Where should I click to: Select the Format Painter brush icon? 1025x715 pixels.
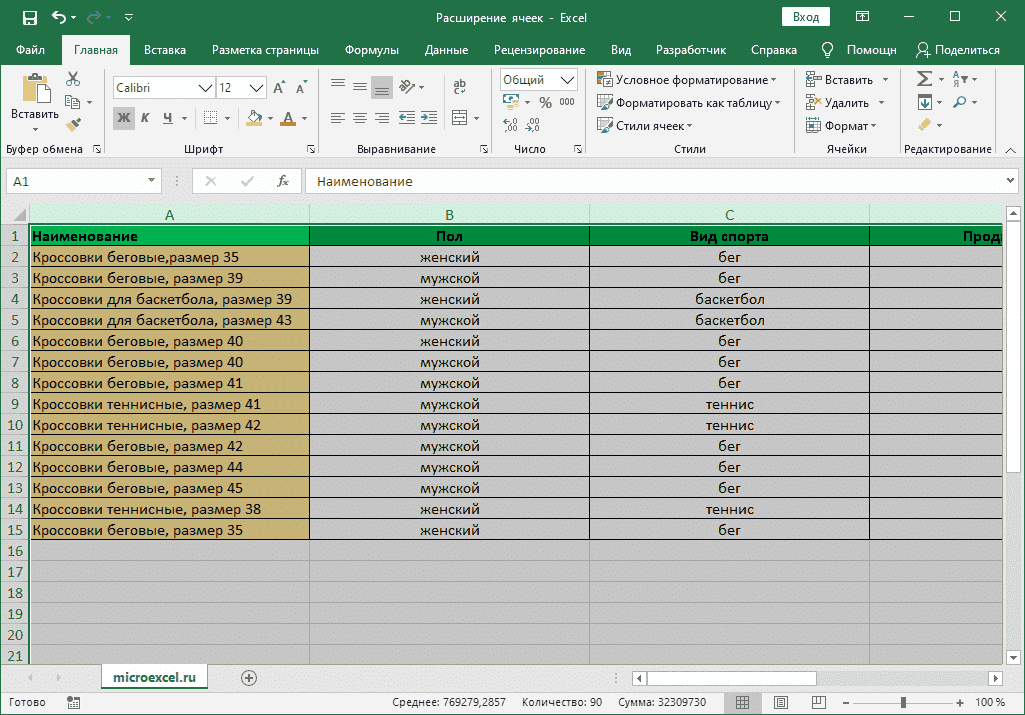coord(73,125)
